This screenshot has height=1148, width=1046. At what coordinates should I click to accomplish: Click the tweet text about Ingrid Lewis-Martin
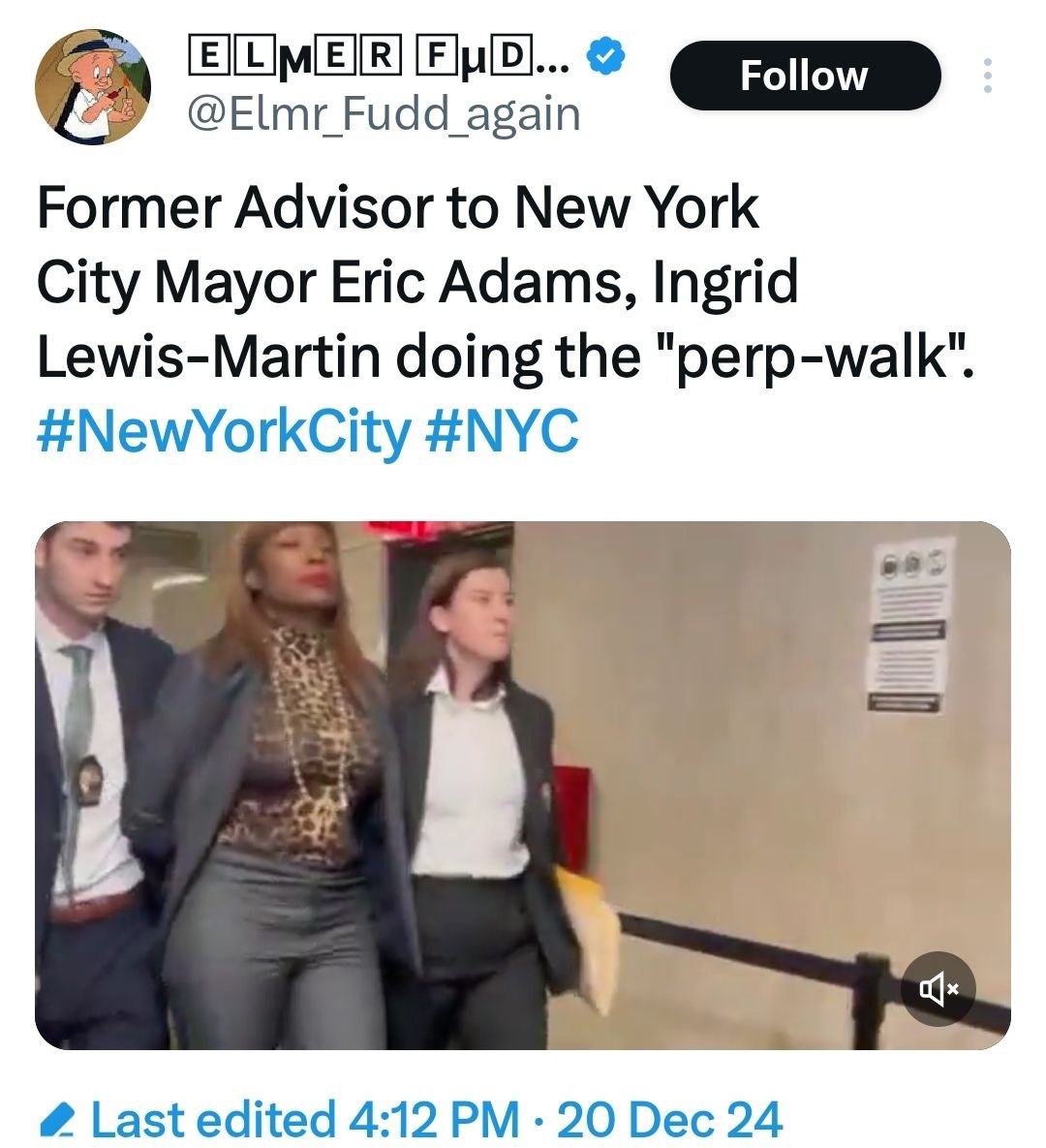[x=505, y=282]
